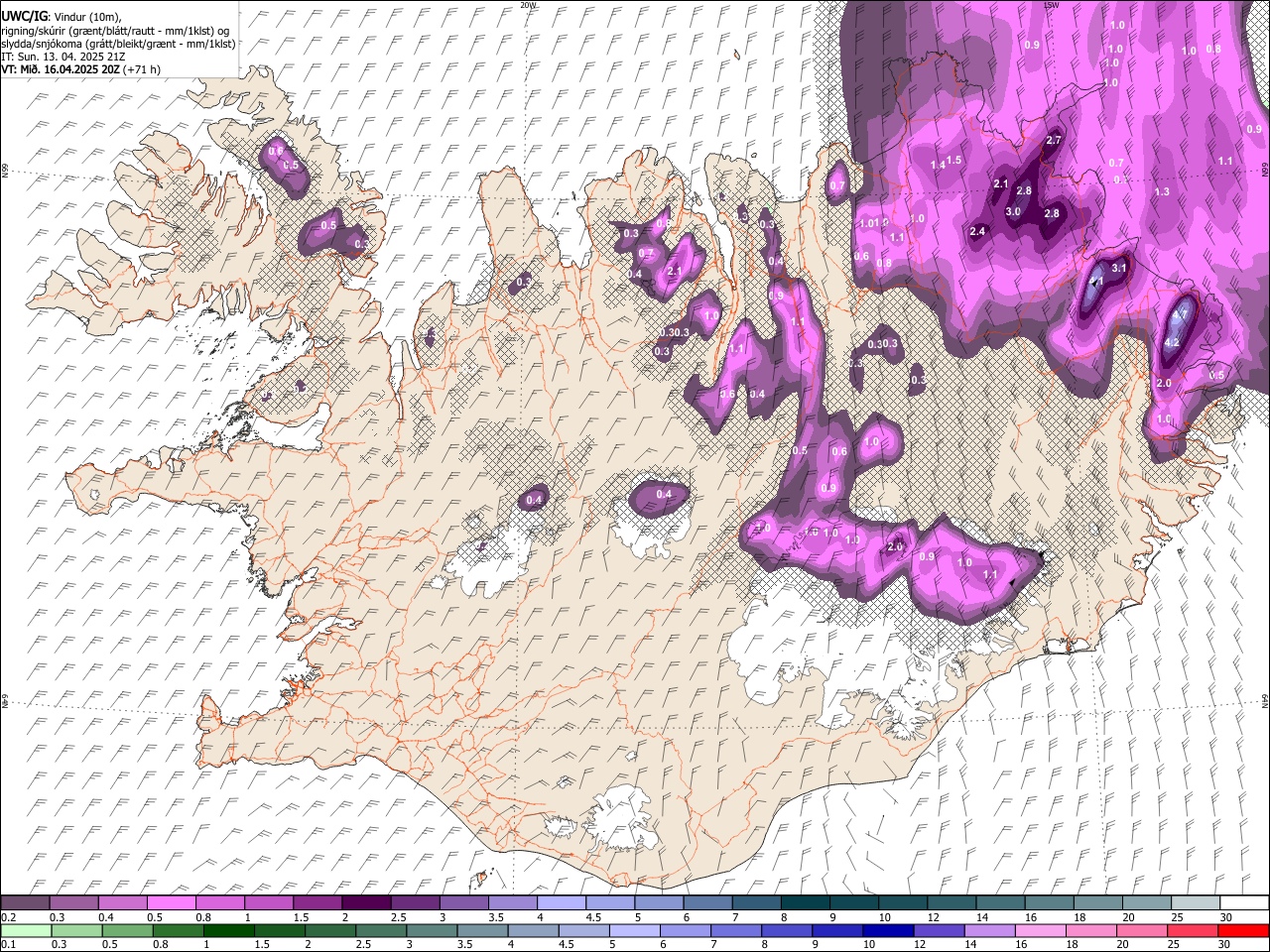Select the lilac 14 rain legend swatch

click(989, 930)
